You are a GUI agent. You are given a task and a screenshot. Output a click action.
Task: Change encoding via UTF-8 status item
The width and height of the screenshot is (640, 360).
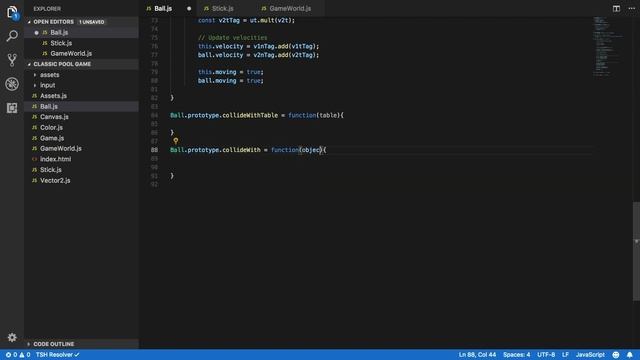point(546,355)
